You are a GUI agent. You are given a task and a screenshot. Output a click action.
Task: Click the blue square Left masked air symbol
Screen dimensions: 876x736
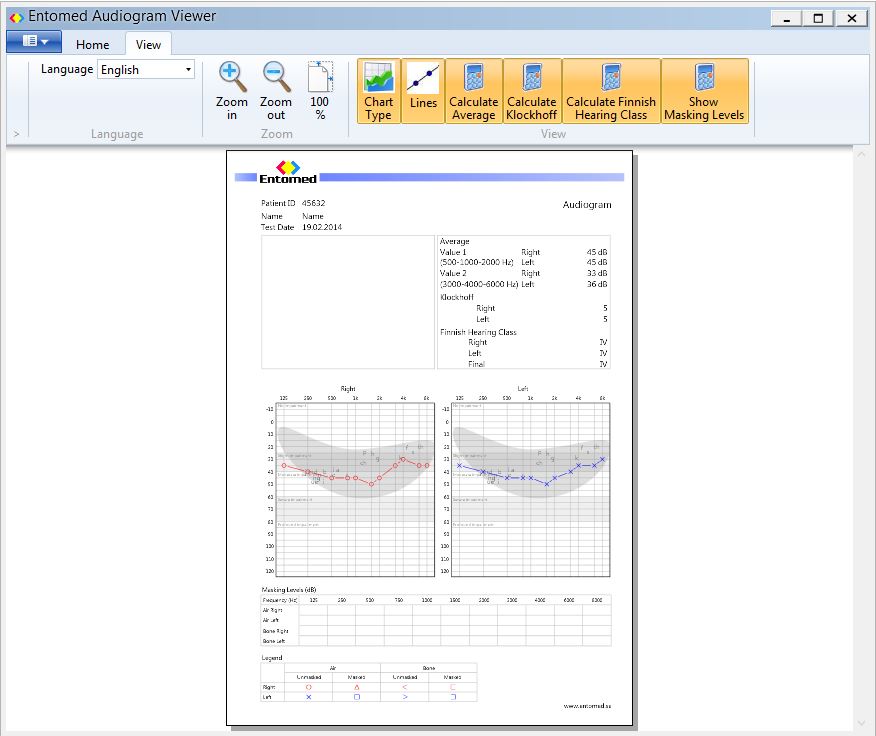click(x=356, y=697)
